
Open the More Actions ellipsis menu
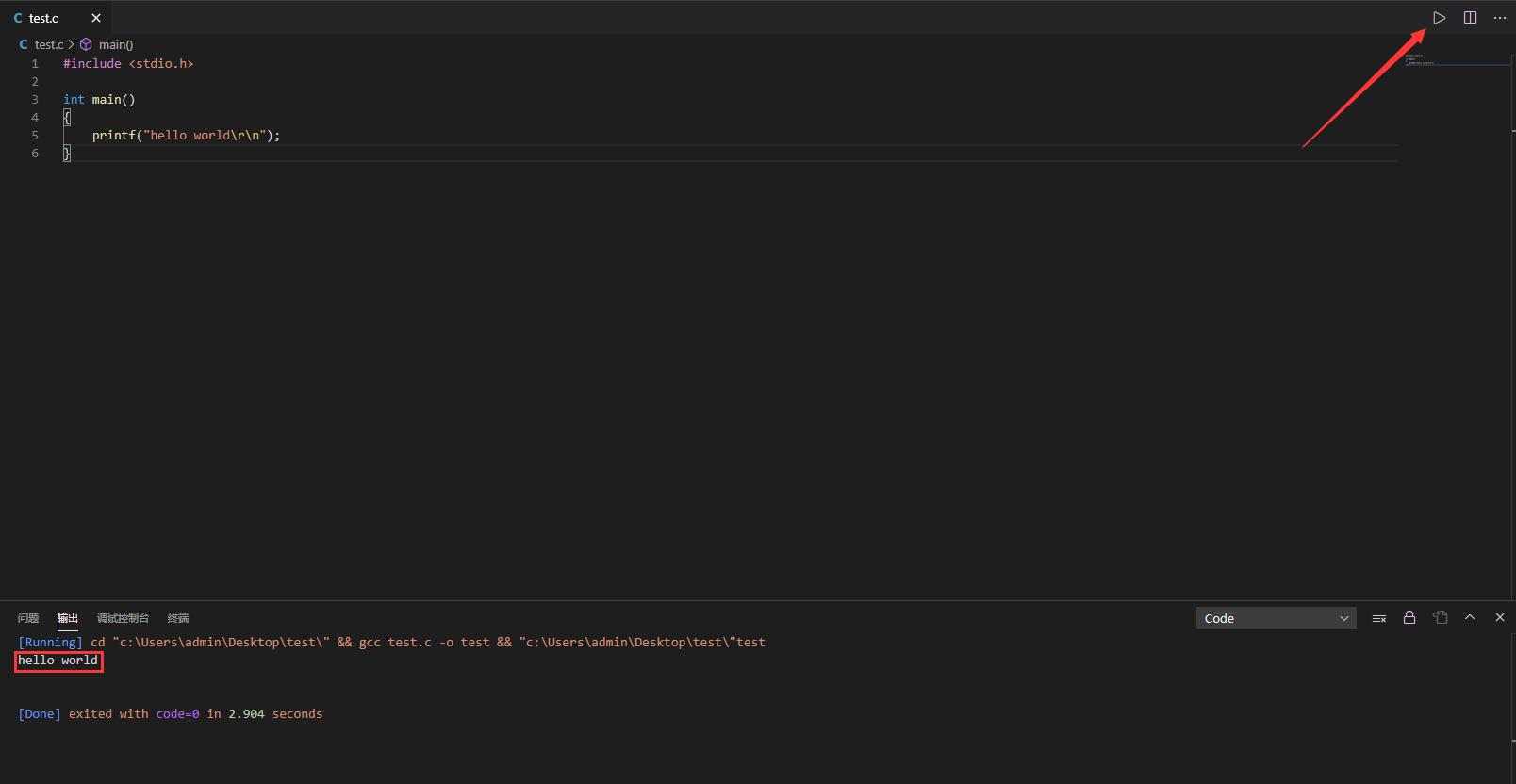pos(1500,18)
